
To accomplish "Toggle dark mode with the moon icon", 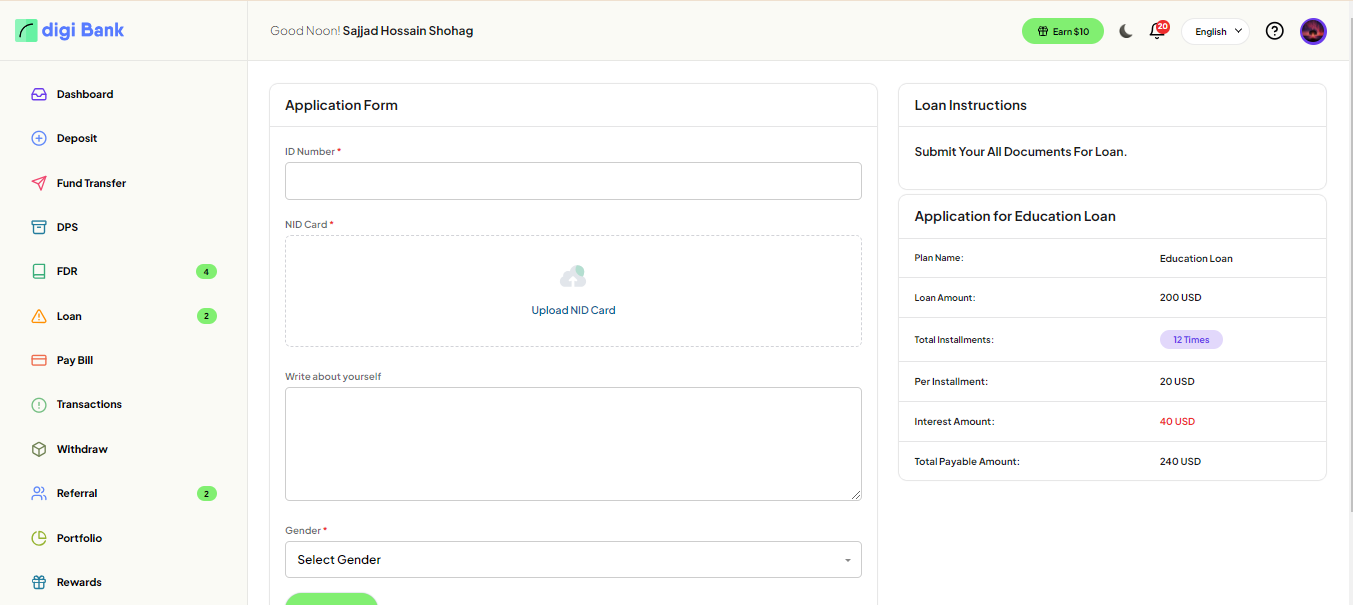I will [1125, 31].
